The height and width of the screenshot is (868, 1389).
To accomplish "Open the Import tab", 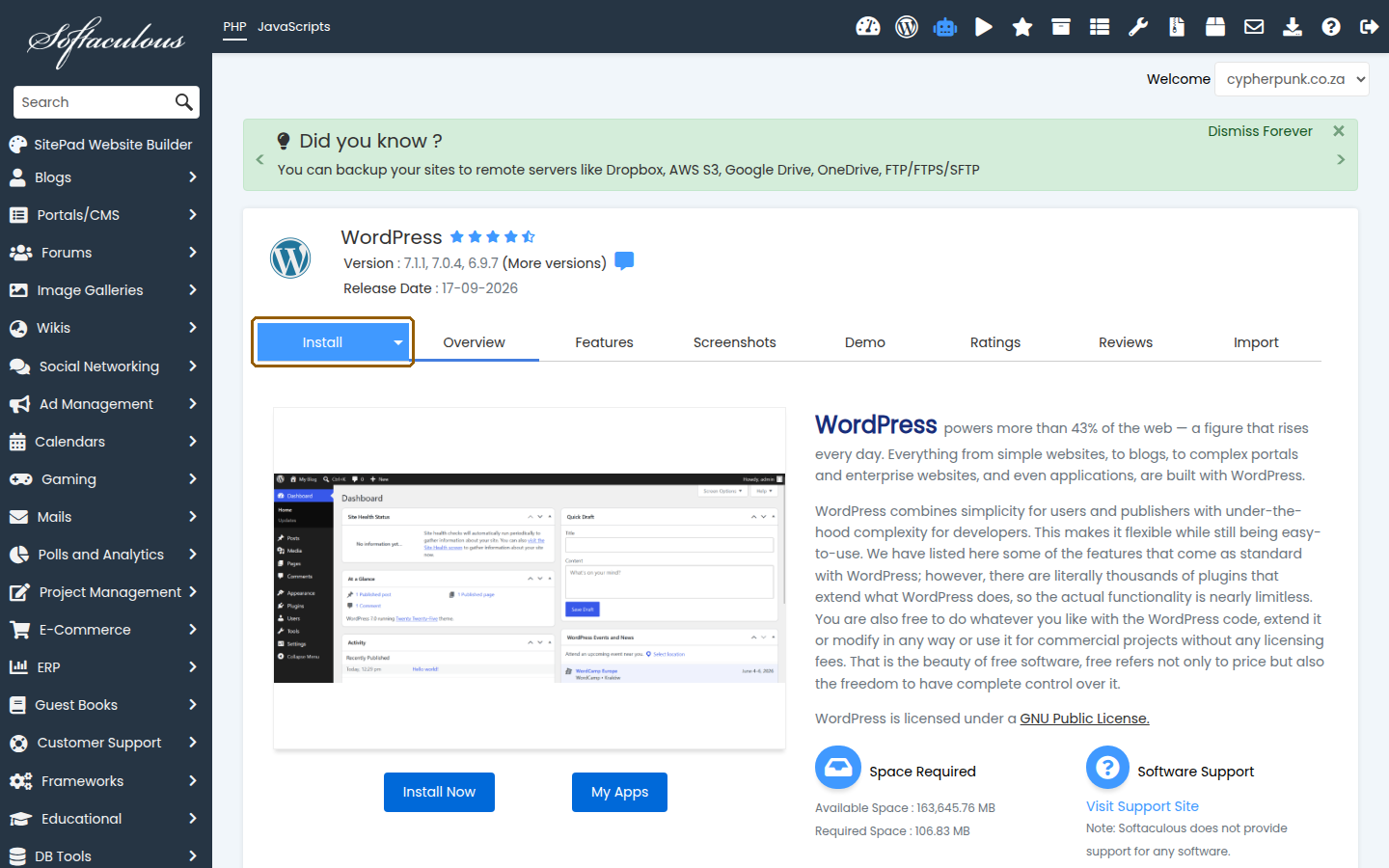I will point(1256,342).
